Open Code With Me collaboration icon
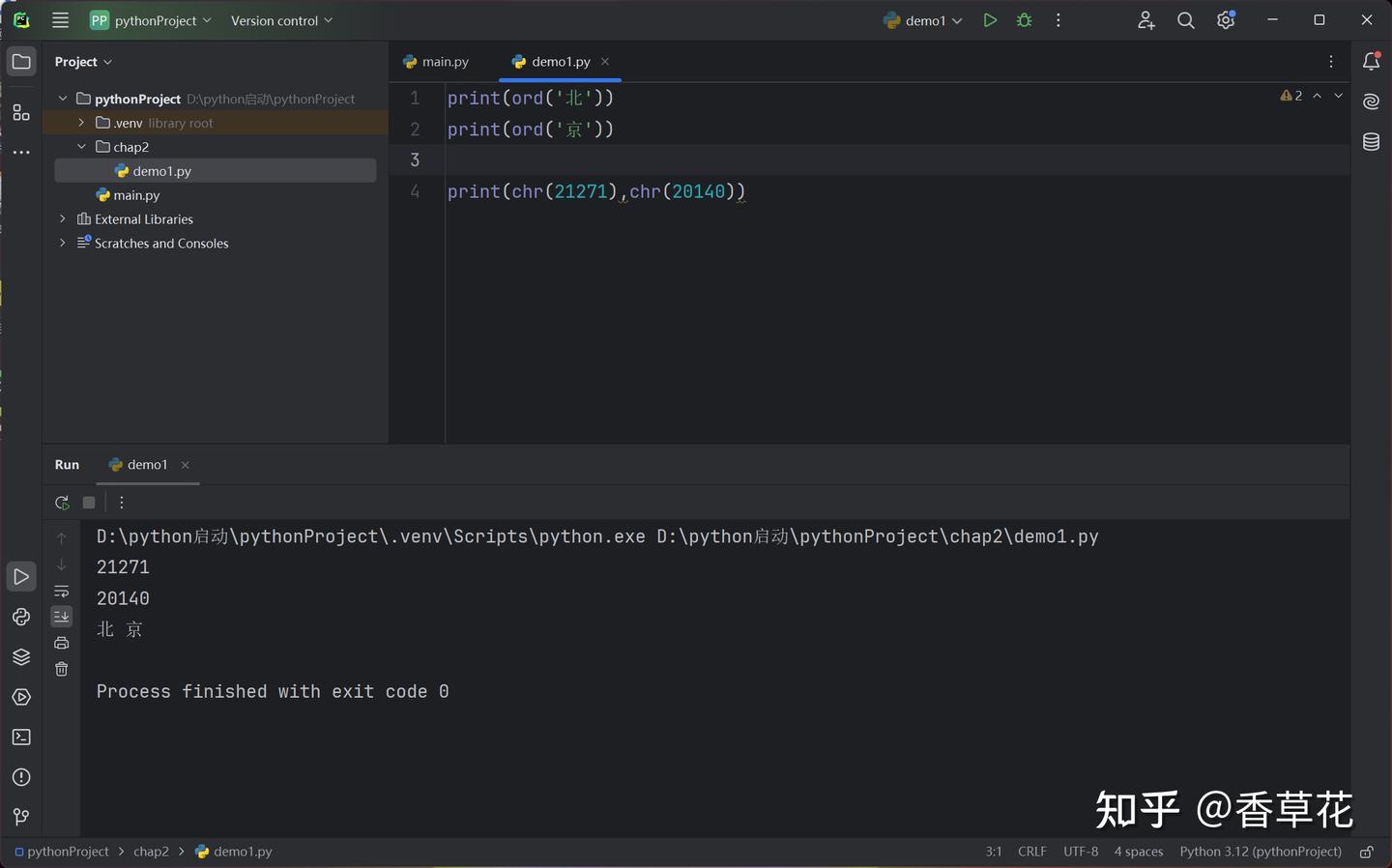 (x=1145, y=20)
